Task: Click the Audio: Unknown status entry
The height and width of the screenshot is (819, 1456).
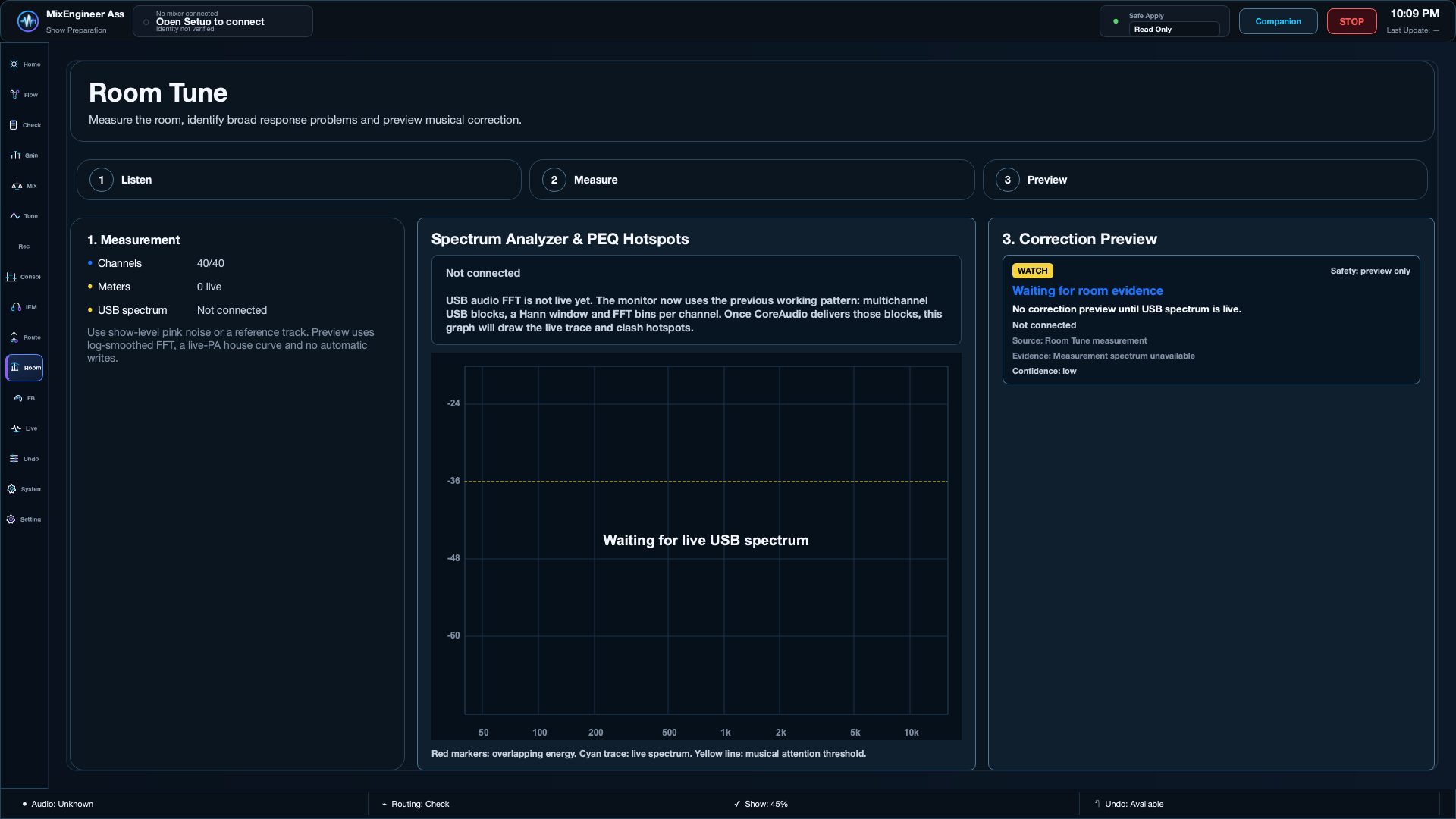Action: tap(58, 804)
